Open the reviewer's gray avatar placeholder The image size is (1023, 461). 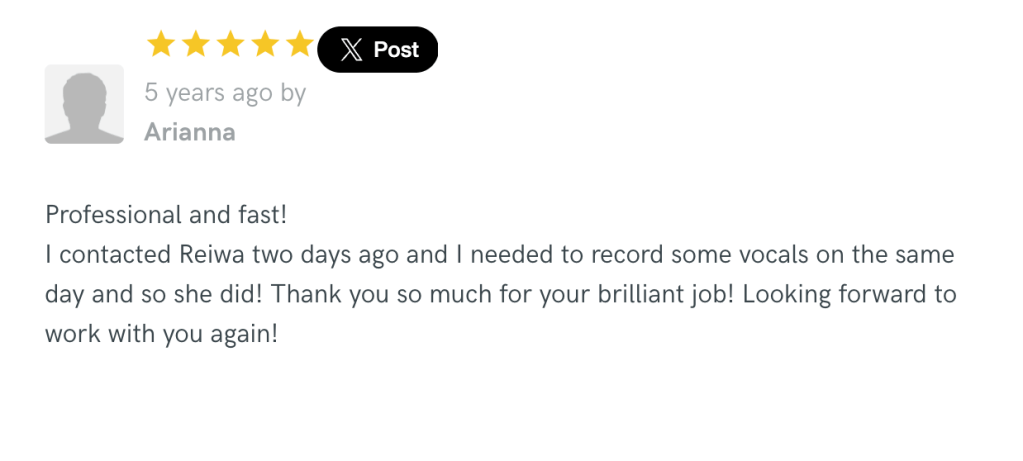[84, 104]
